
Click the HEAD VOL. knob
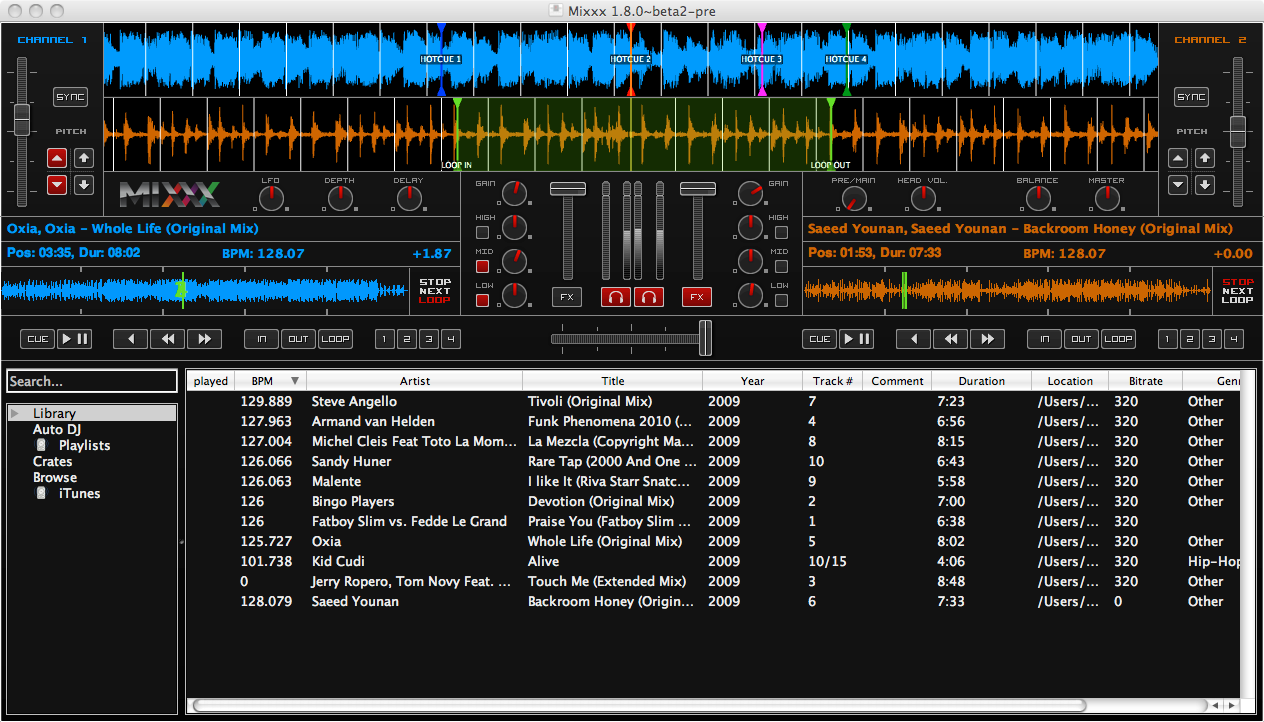pos(923,198)
